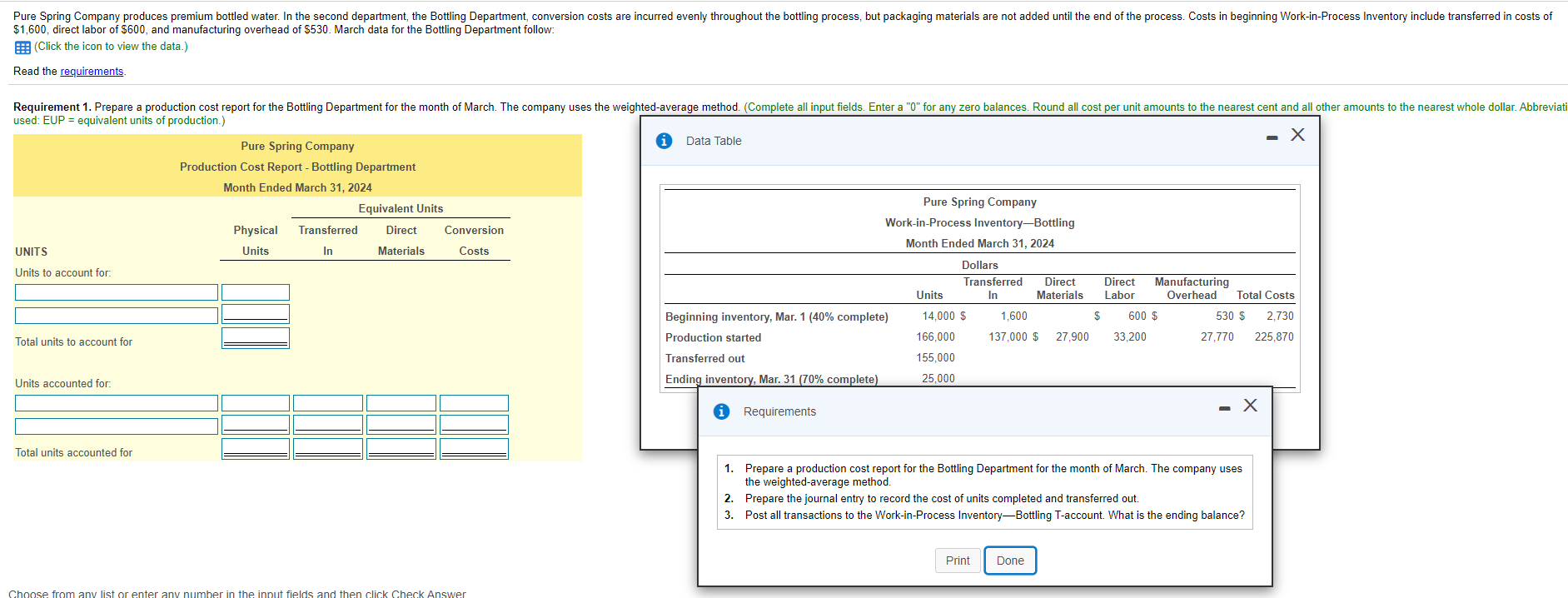The width and height of the screenshot is (1568, 598).
Task: Select second 'Units accounted for' label field
Action: 117,426
